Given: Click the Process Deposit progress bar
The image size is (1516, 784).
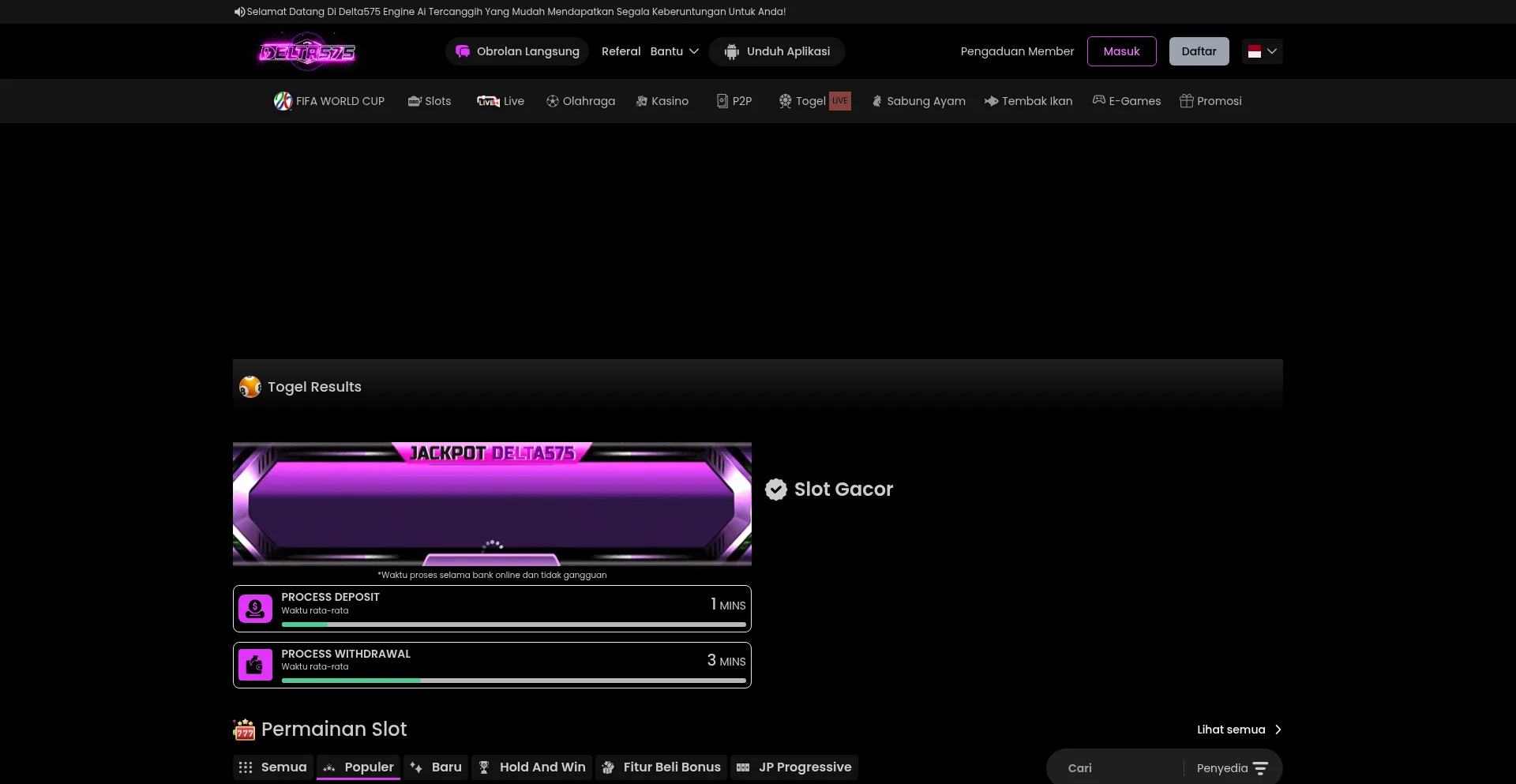Looking at the screenshot, I should 514,625.
